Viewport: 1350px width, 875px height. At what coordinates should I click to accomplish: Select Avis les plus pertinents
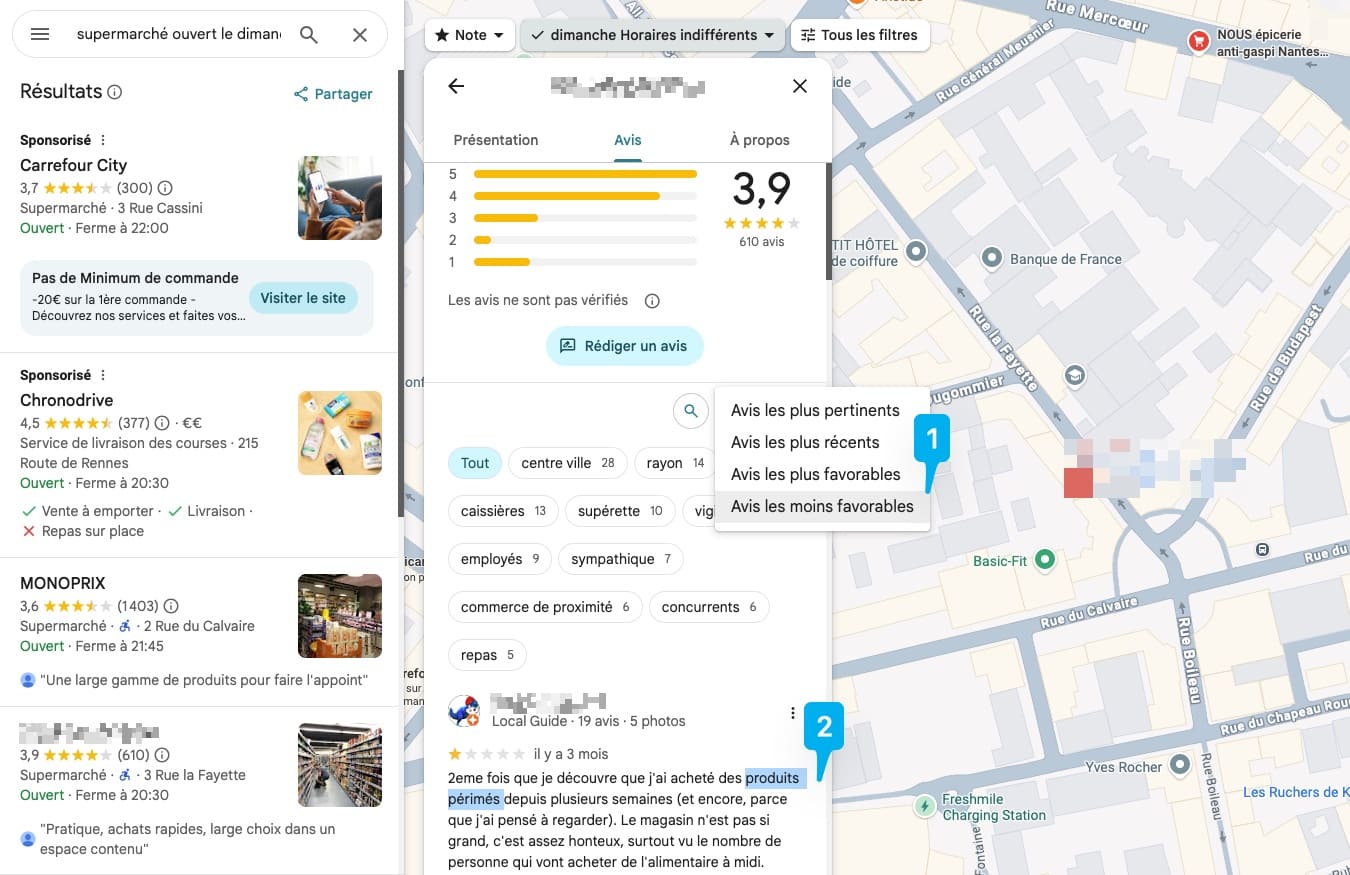point(822,410)
